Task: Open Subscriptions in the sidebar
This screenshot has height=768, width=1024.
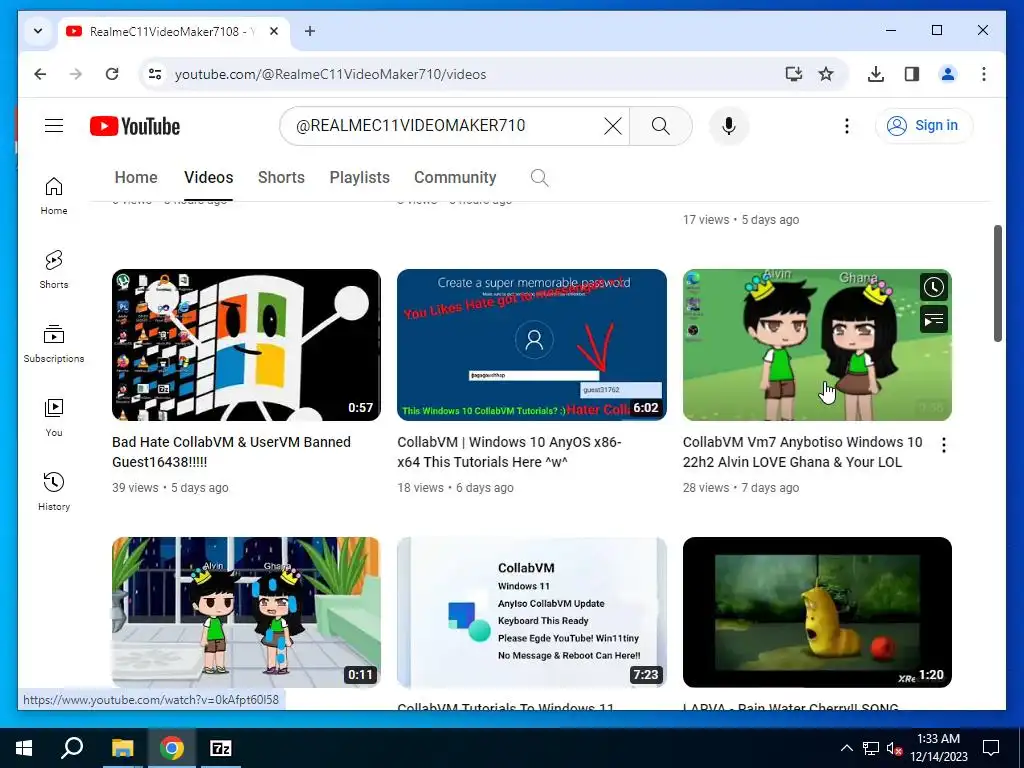Action: coord(54,344)
